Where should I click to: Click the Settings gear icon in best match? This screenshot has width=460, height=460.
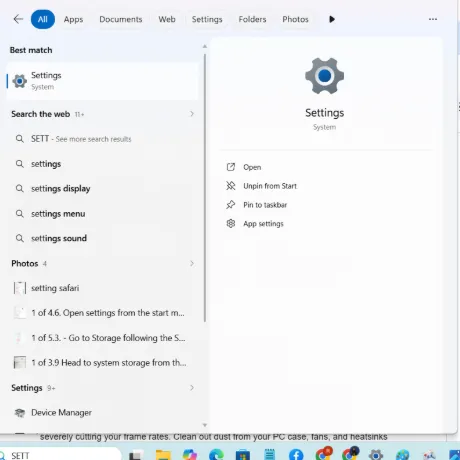pyautogui.click(x=20, y=81)
